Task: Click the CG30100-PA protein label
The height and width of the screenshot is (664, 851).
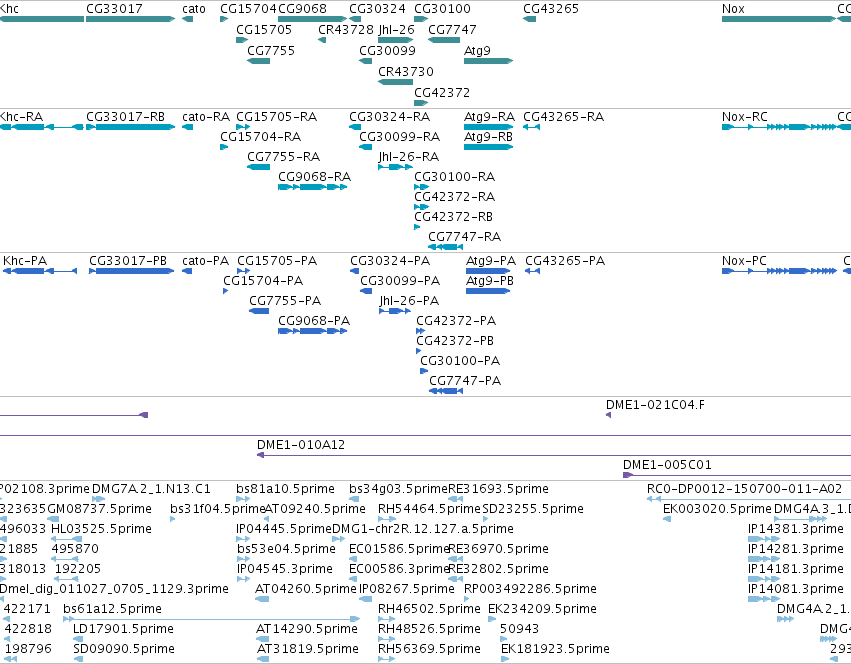Action: (460, 361)
